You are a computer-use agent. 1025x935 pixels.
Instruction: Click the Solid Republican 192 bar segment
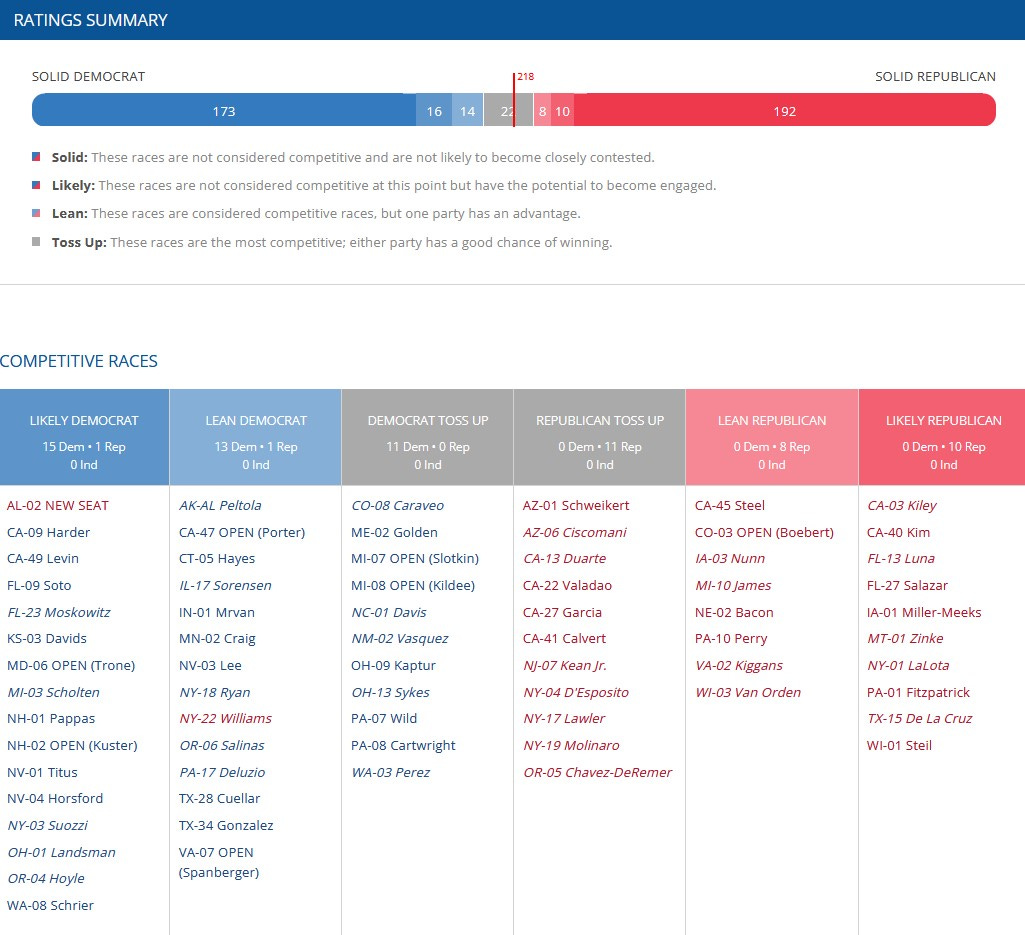click(x=784, y=110)
